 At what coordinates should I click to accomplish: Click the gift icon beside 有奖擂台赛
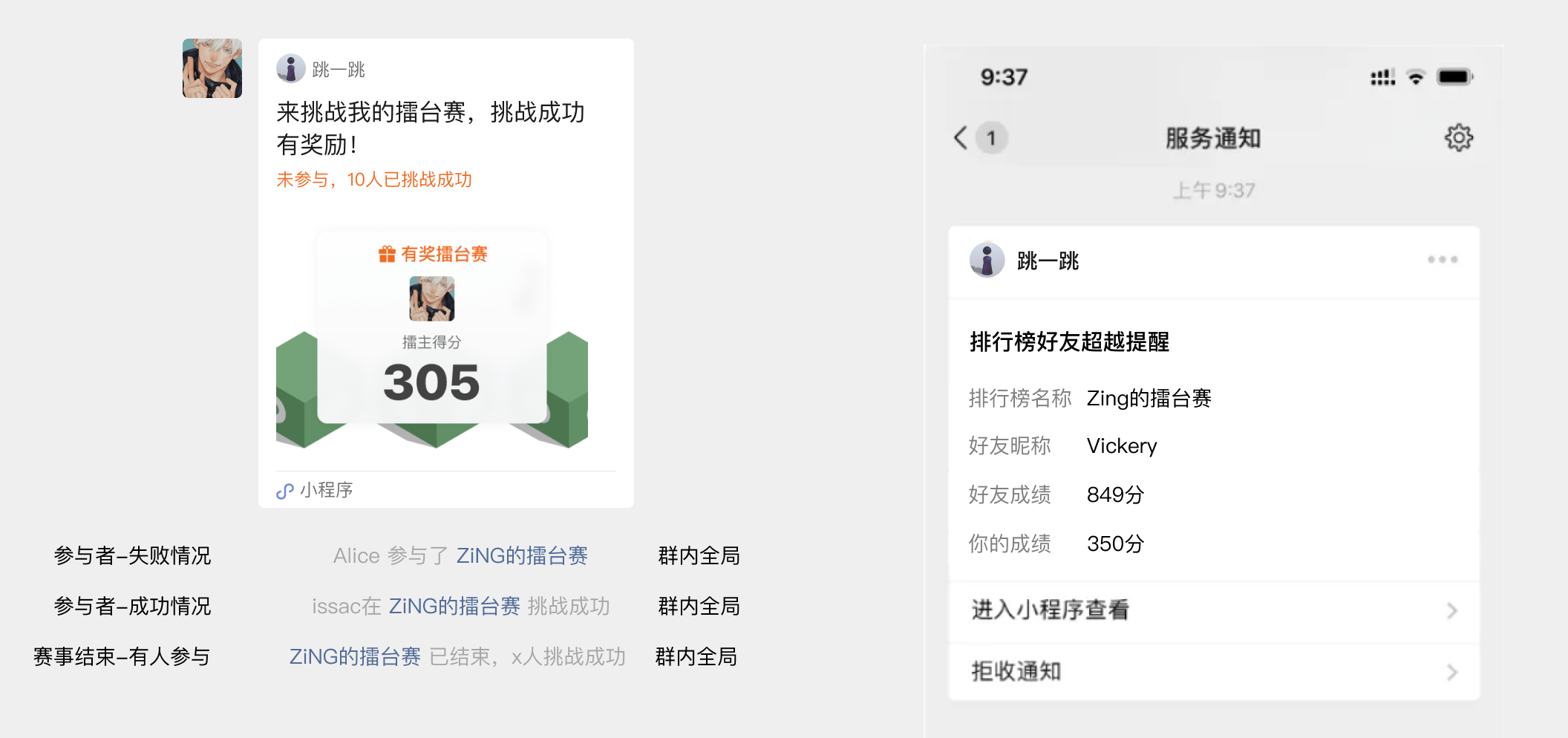(386, 255)
